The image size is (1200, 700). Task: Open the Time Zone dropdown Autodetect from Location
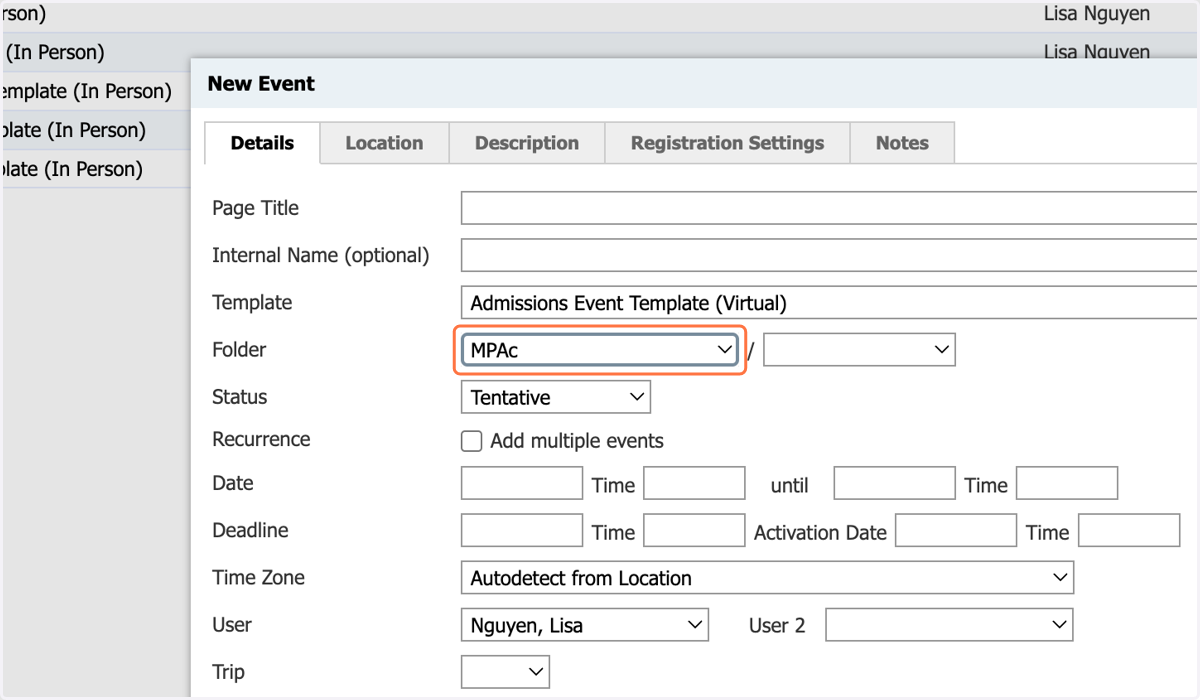(767, 577)
